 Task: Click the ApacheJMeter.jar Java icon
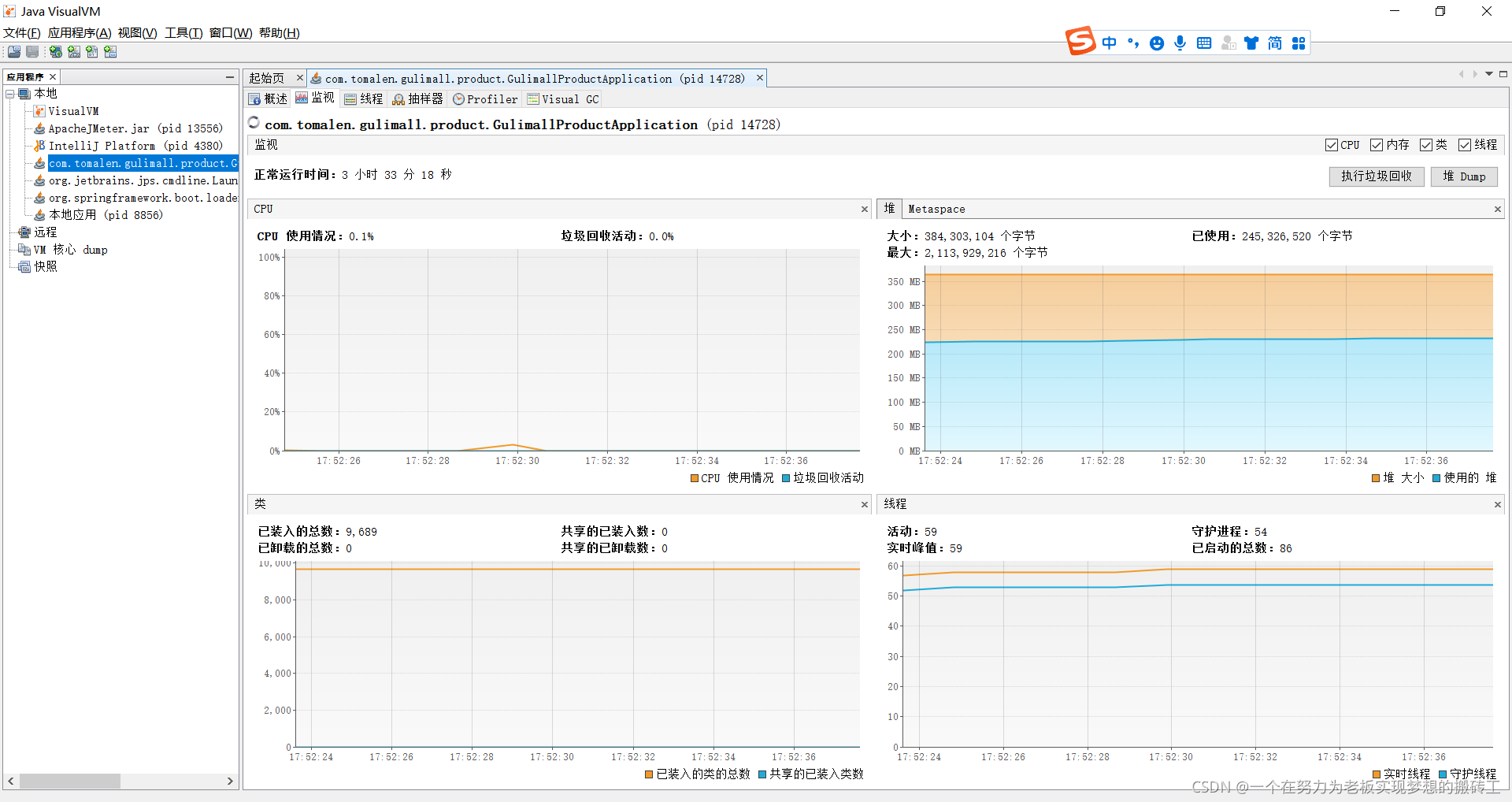tap(39, 128)
